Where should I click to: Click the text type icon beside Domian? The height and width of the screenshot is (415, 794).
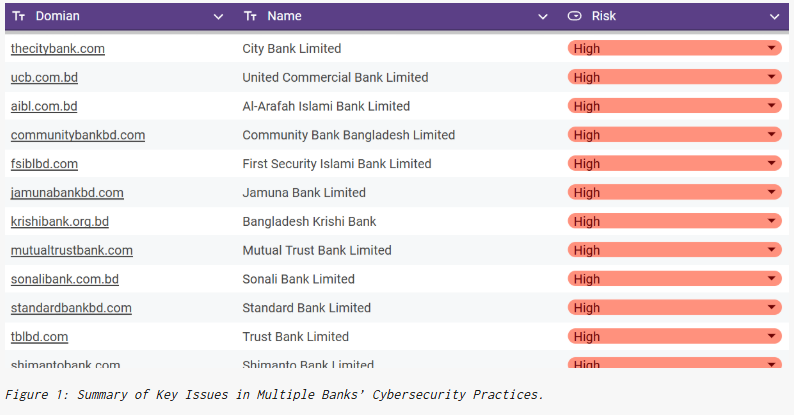pyautogui.click(x=19, y=16)
